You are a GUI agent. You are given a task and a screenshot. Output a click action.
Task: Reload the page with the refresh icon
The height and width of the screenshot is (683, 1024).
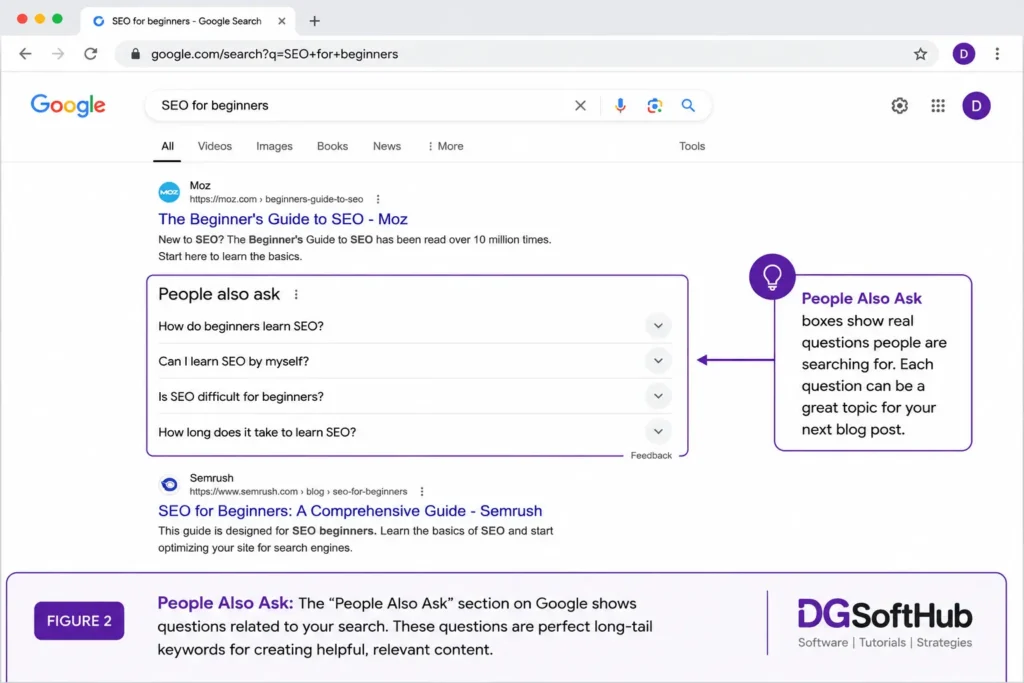[91, 54]
